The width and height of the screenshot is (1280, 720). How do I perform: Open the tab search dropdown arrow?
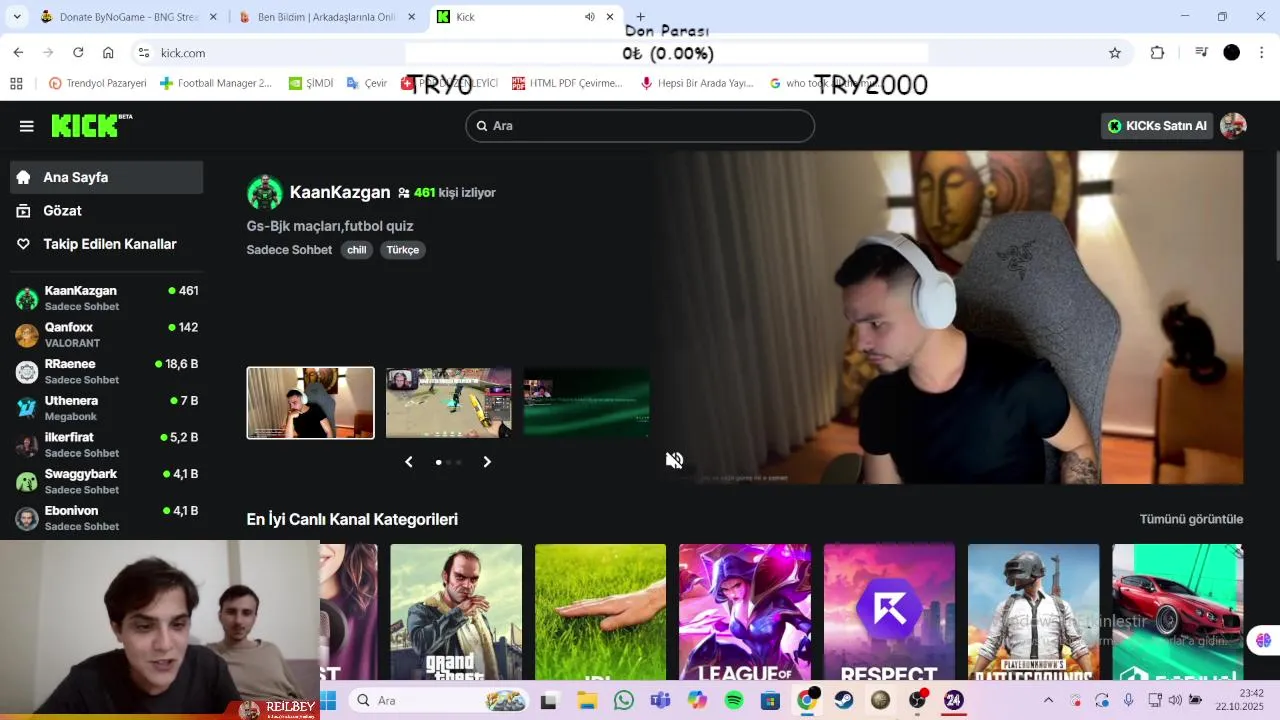click(18, 17)
